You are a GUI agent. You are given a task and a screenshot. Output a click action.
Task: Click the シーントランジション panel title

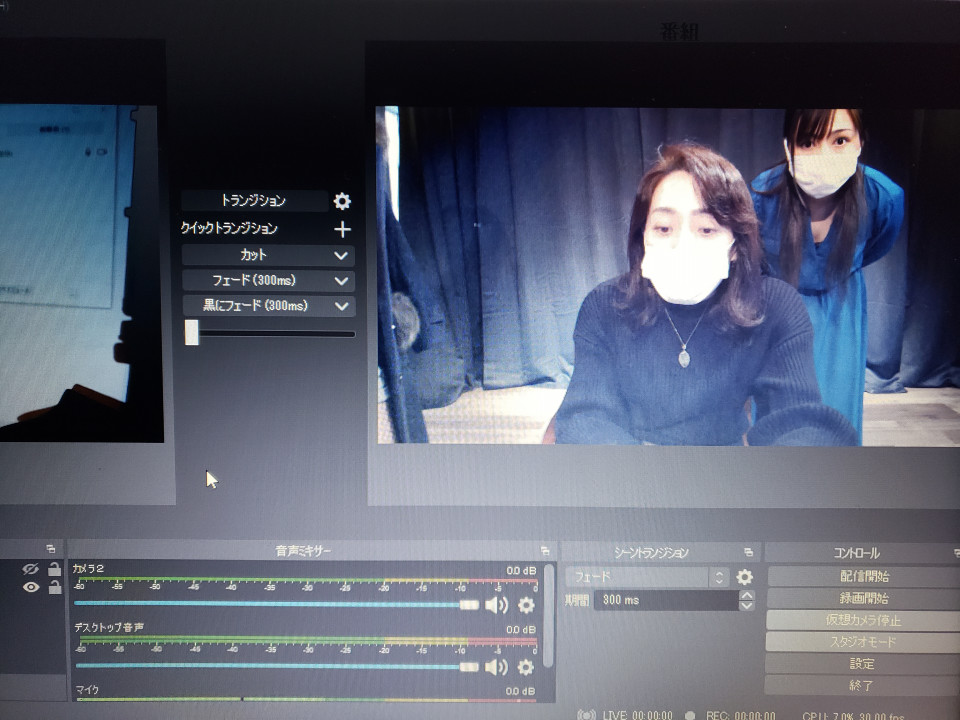point(651,552)
